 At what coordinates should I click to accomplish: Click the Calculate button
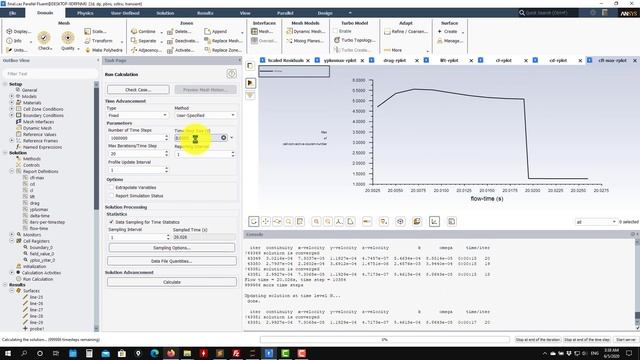172,282
